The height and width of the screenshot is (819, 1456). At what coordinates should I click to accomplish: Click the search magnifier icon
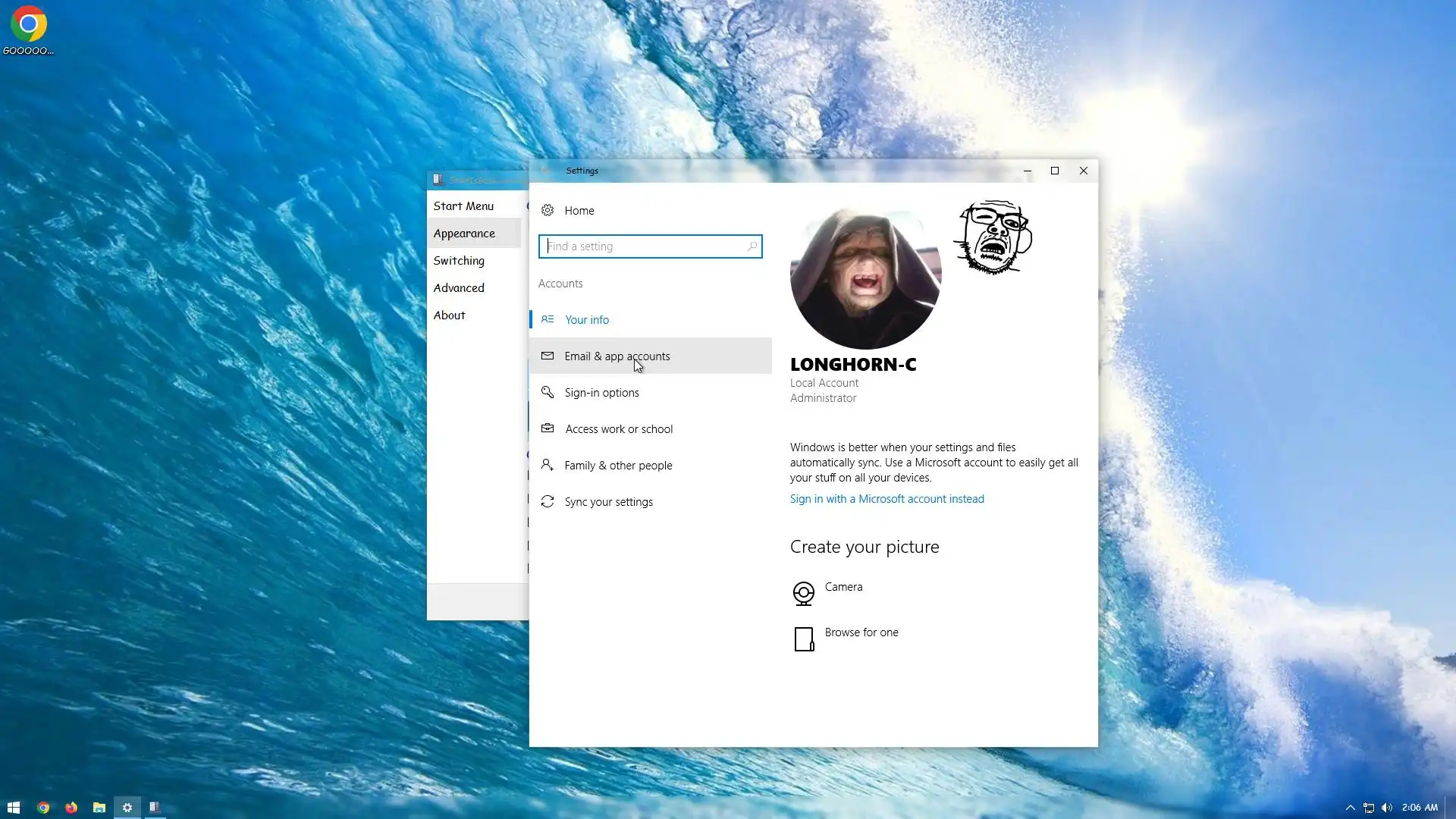coord(752,246)
